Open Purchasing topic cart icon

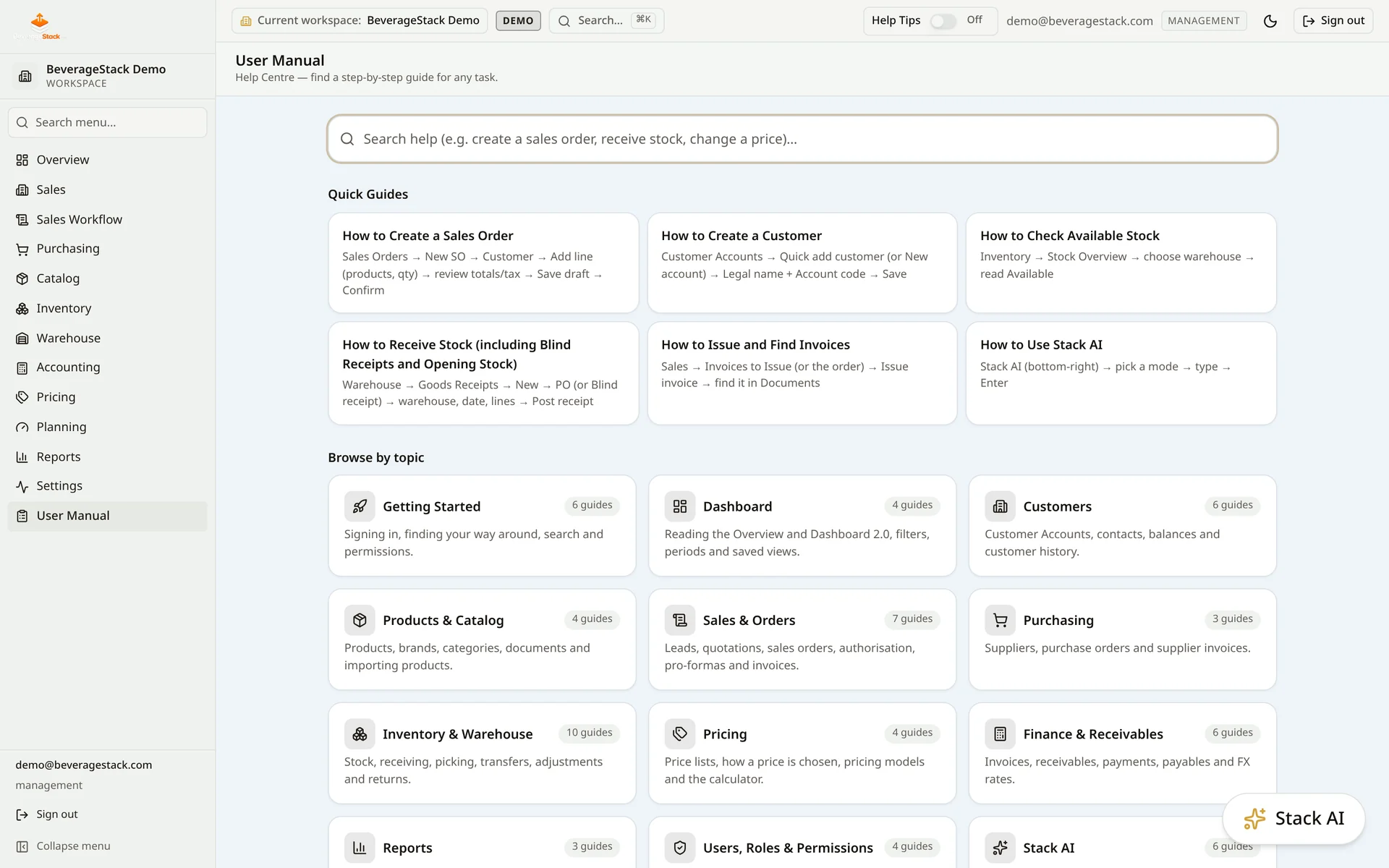[x=1000, y=620]
